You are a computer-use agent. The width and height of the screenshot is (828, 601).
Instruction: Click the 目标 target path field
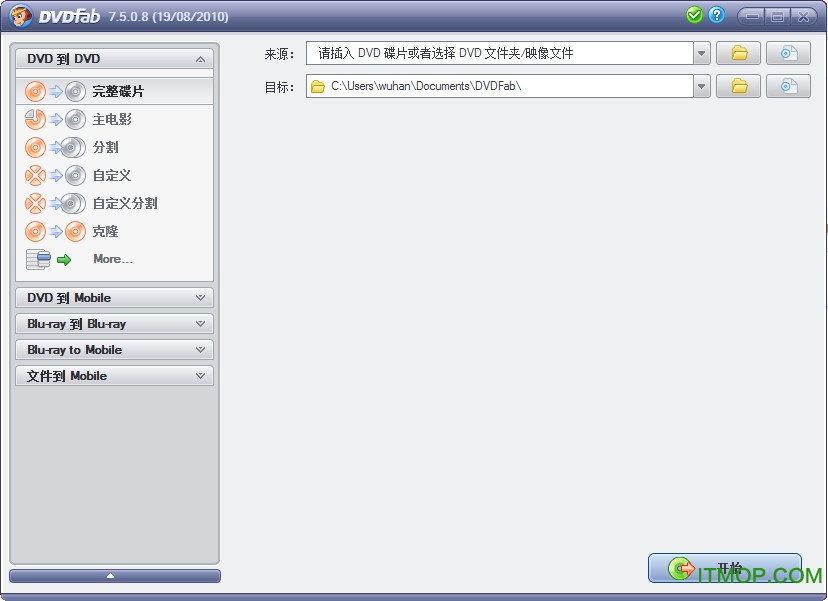point(500,86)
